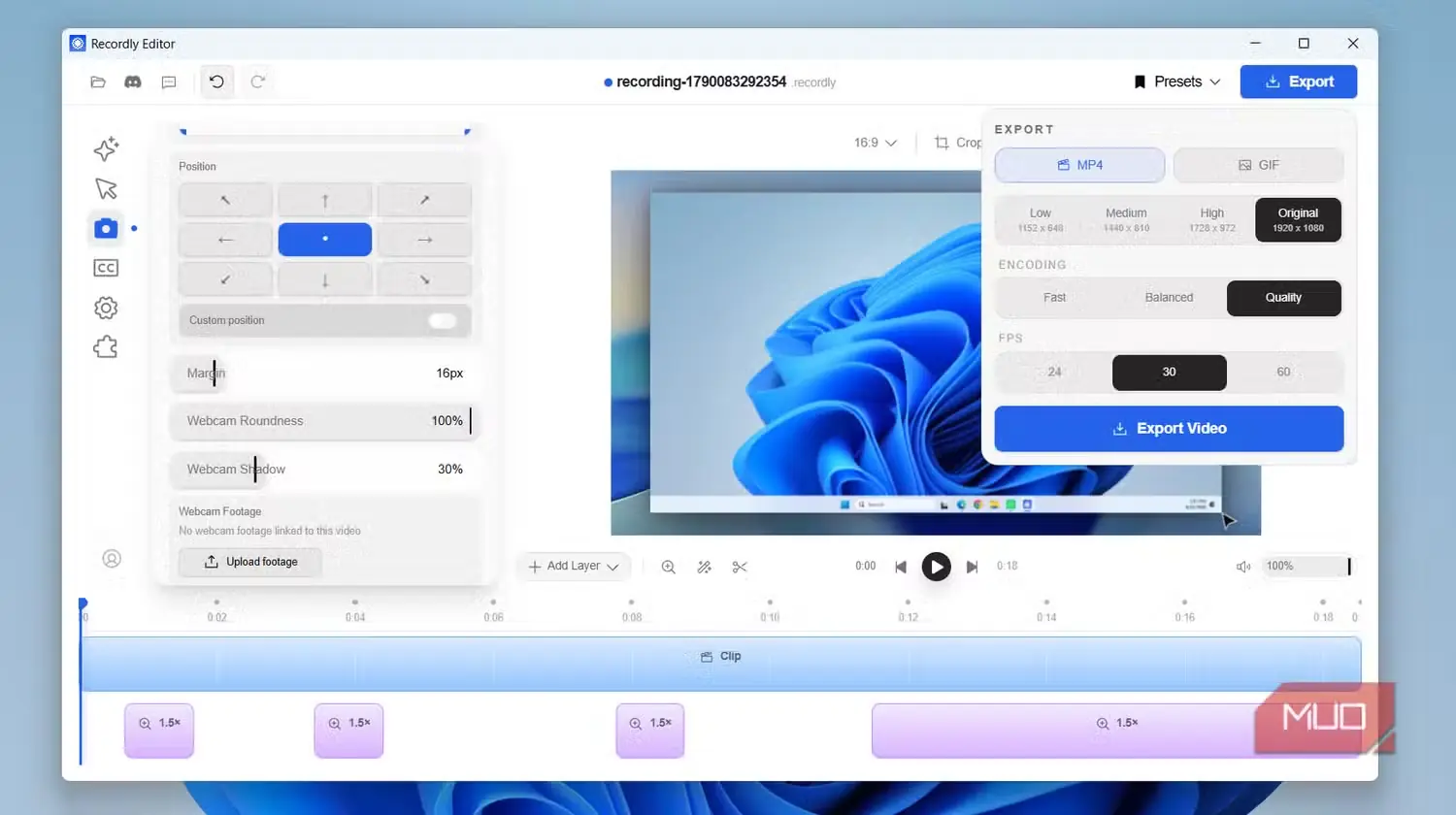Skip to the end of recording

pos(972,567)
